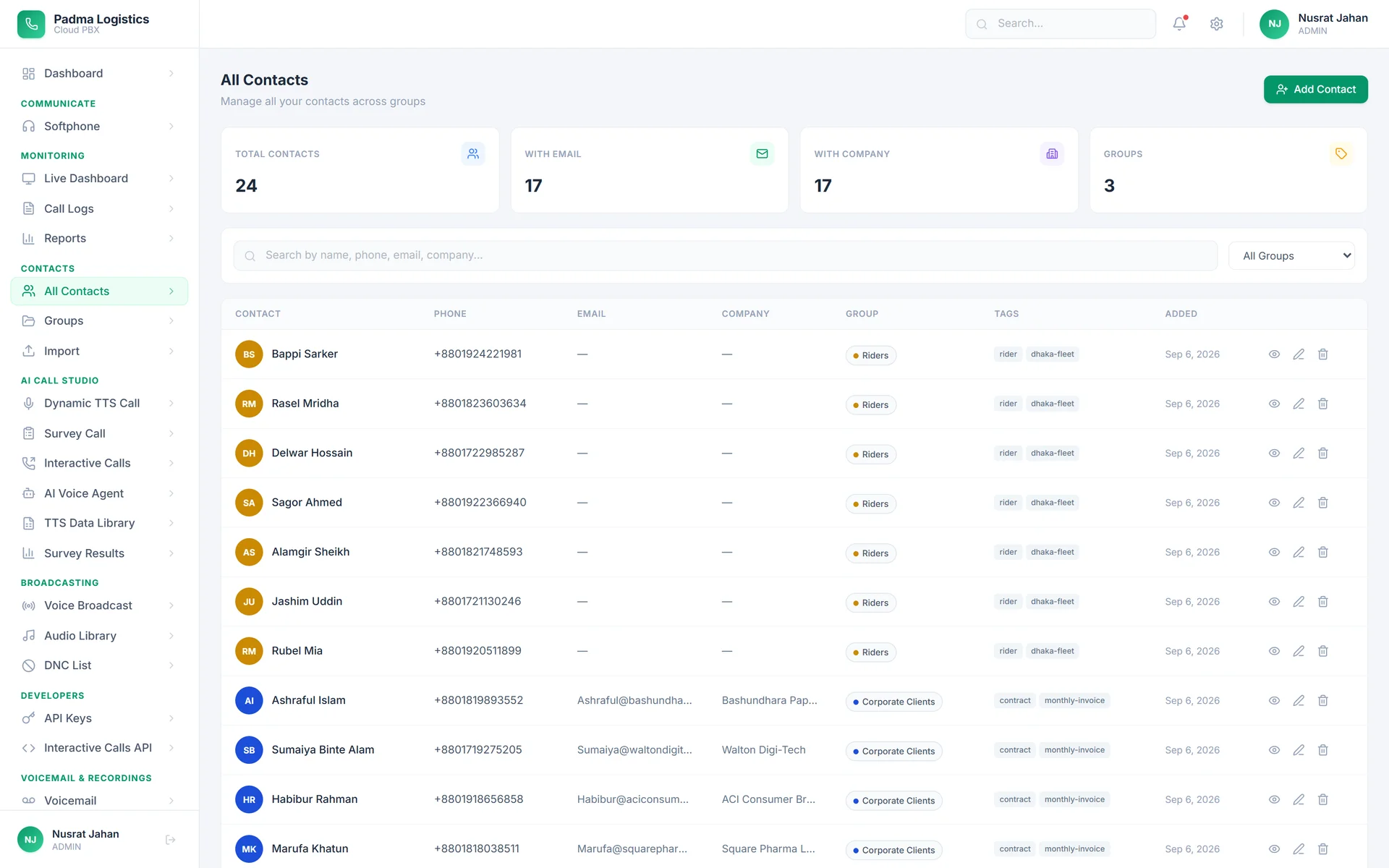Delete Delwar Hossain using trash icon
The image size is (1389, 868).
pyautogui.click(x=1323, y=454)
